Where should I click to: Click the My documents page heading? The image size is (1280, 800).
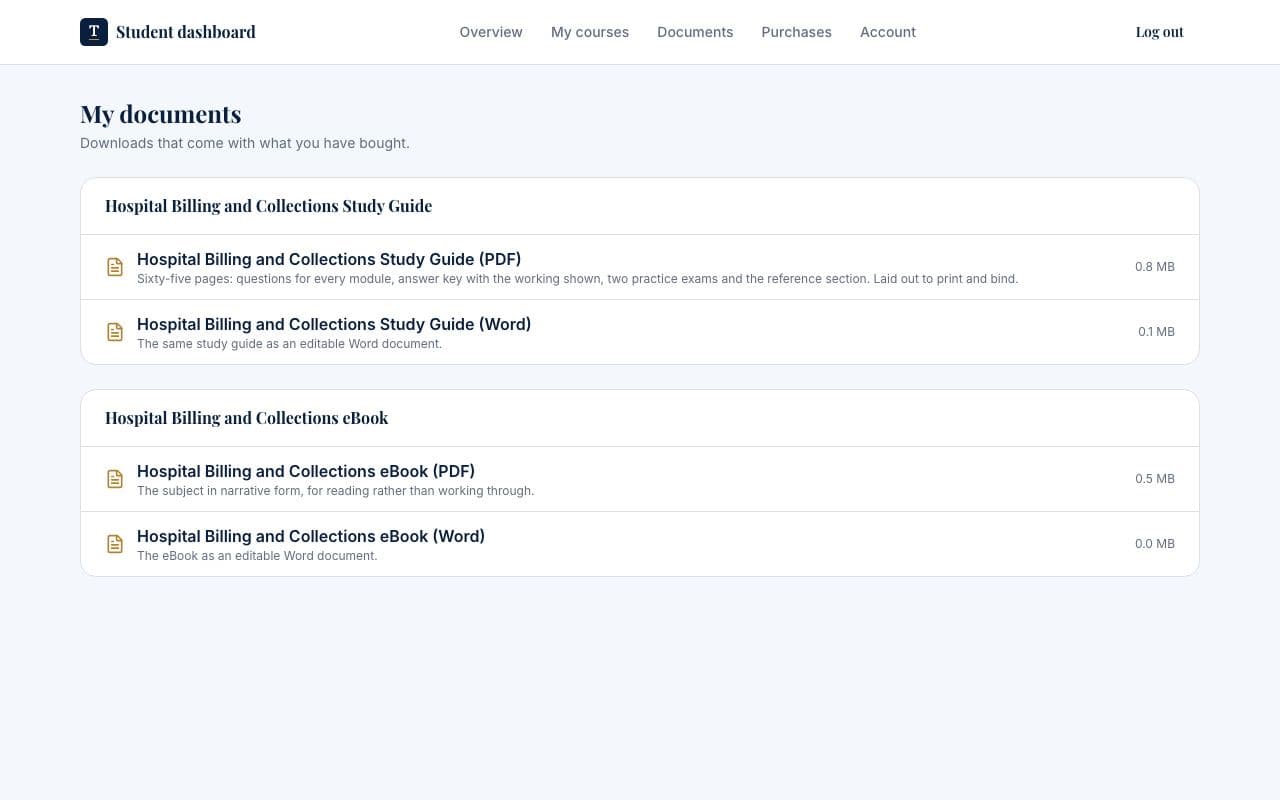pyautogui.click(x=161, y=114)
